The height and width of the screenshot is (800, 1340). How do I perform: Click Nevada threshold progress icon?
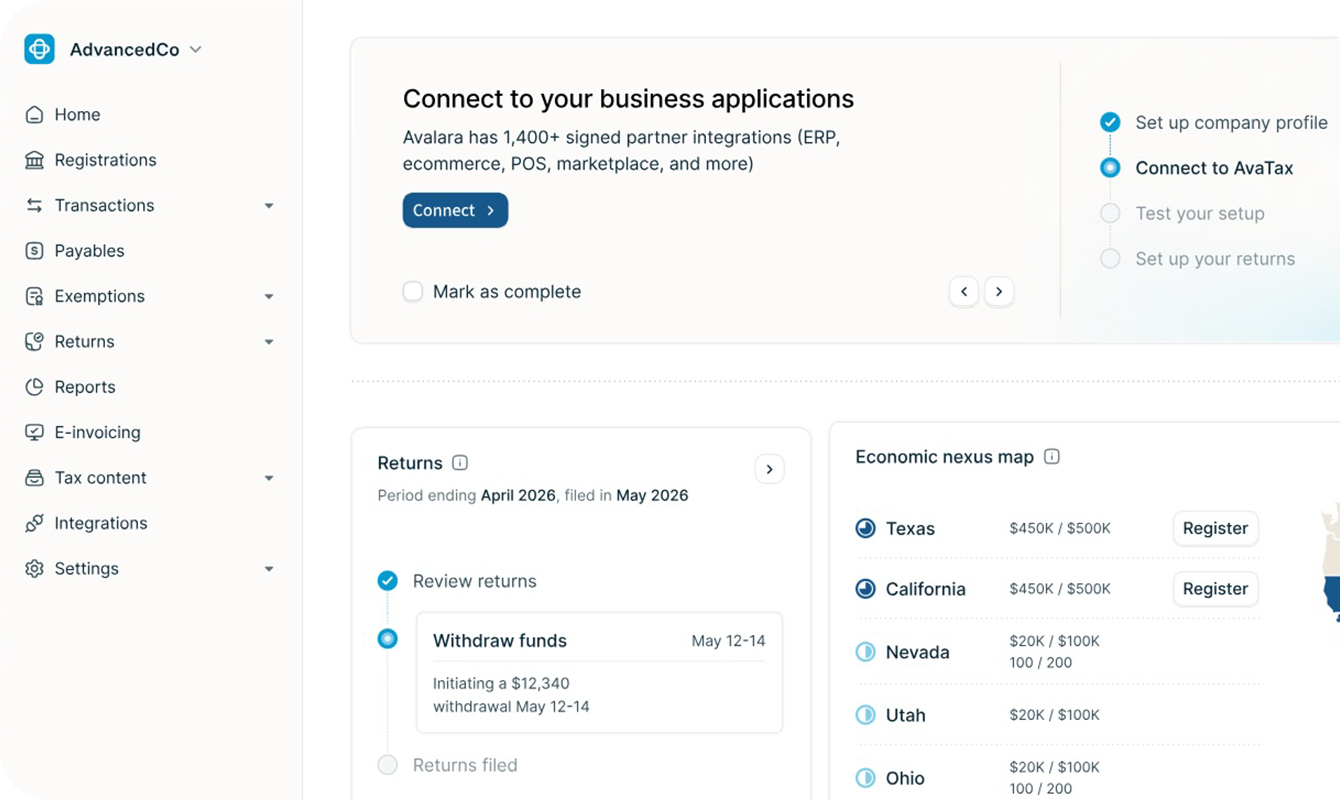[x=866, y=652]
